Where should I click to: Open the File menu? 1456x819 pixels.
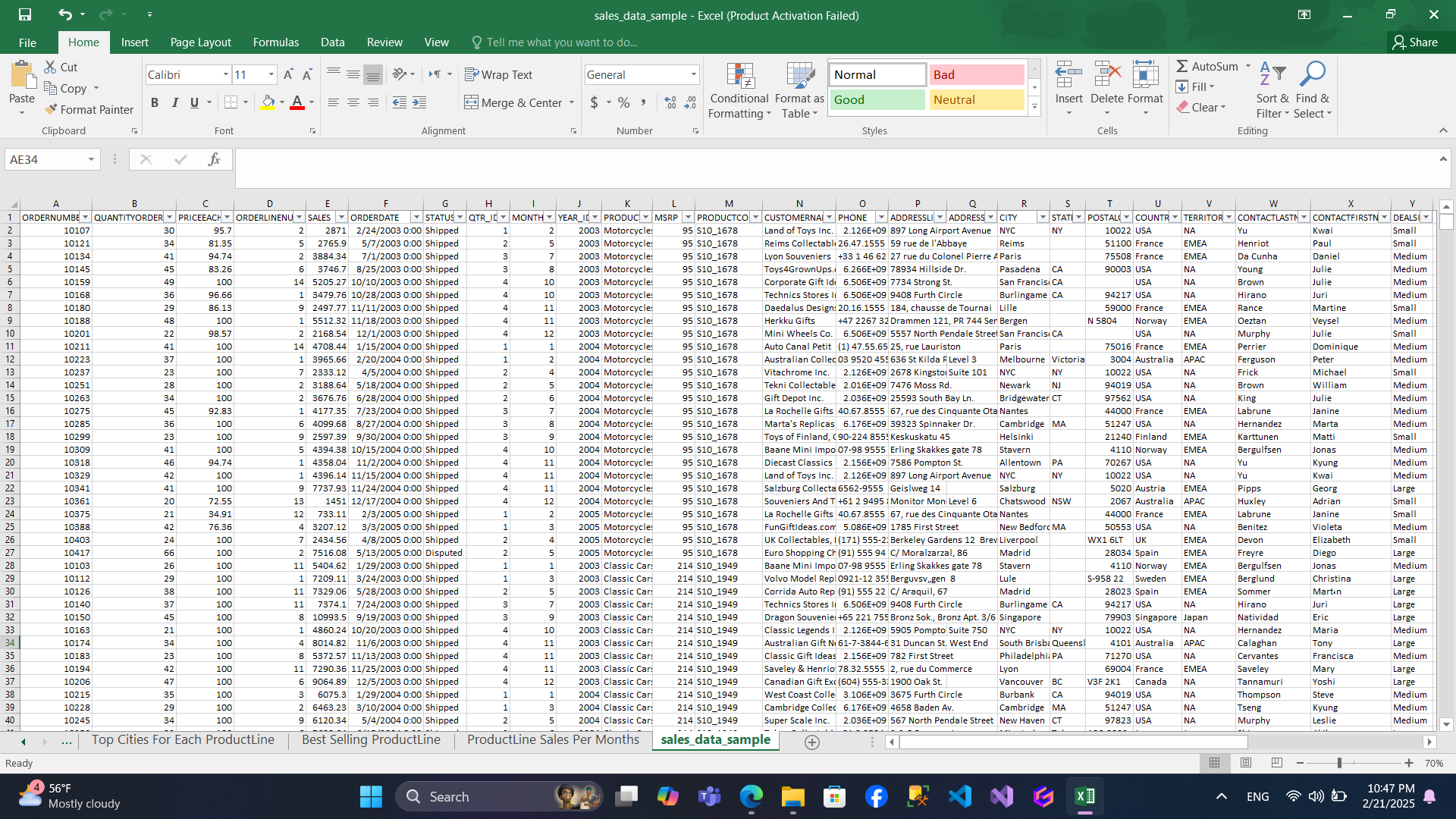pos(27,42)
